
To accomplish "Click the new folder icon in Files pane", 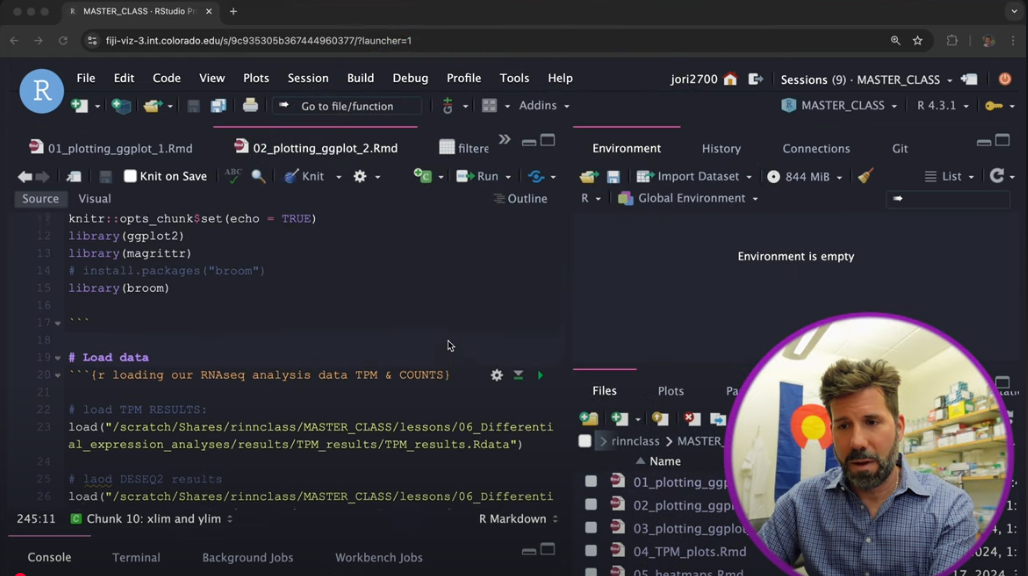I will click(589, 418).
